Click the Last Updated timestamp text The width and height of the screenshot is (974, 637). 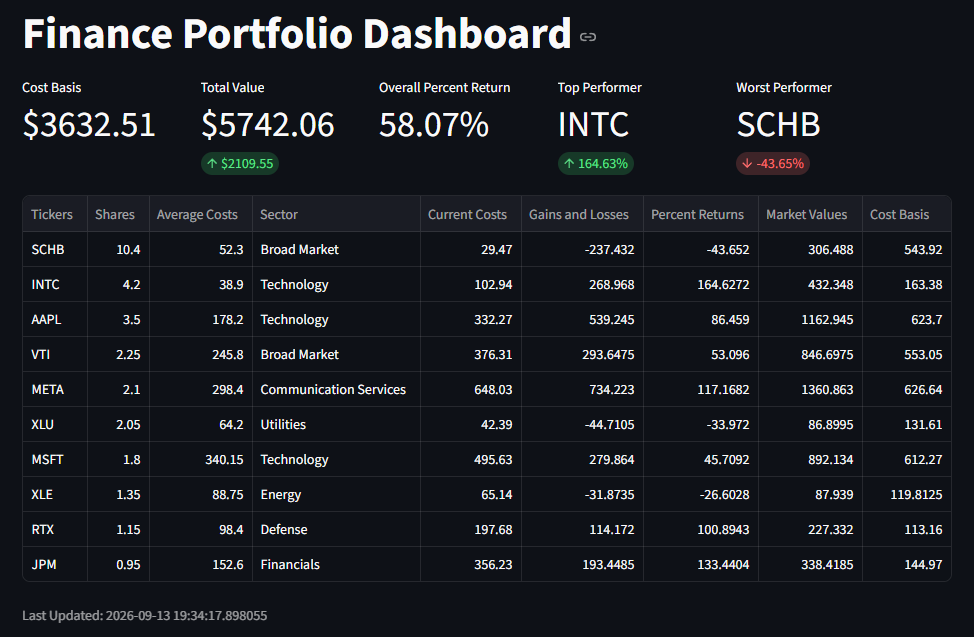click(145, 615)
